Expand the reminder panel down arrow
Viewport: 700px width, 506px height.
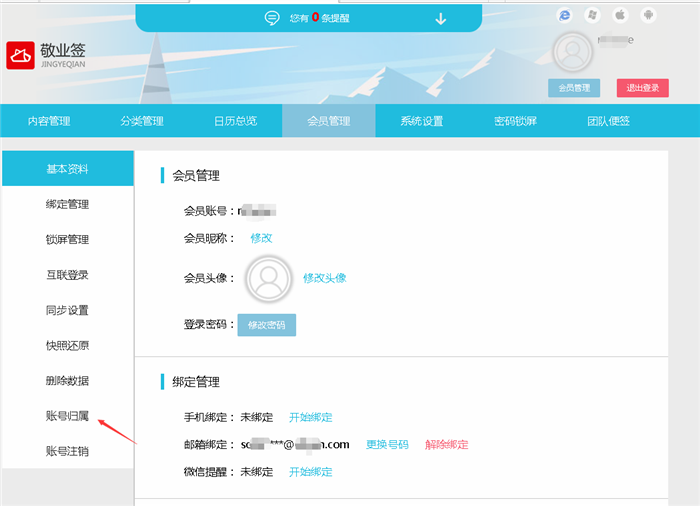441,18
